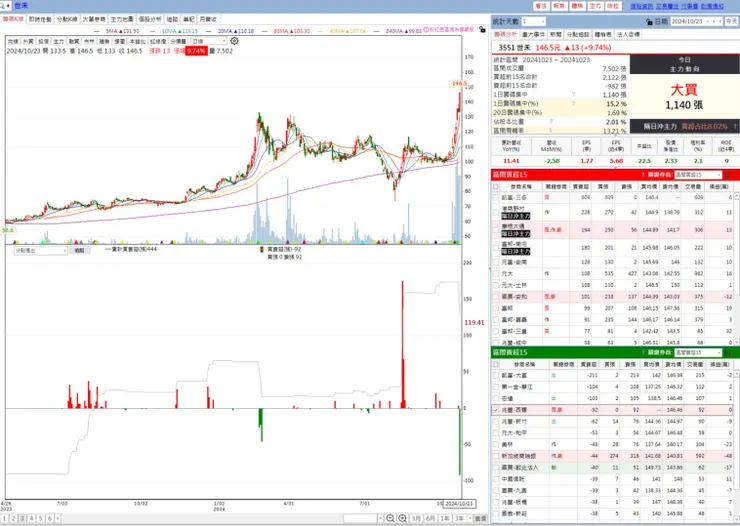Viewport: 740px width, 526px height.
Task: Open the 重大事件 tab in right panel
Action: (534, 34)
